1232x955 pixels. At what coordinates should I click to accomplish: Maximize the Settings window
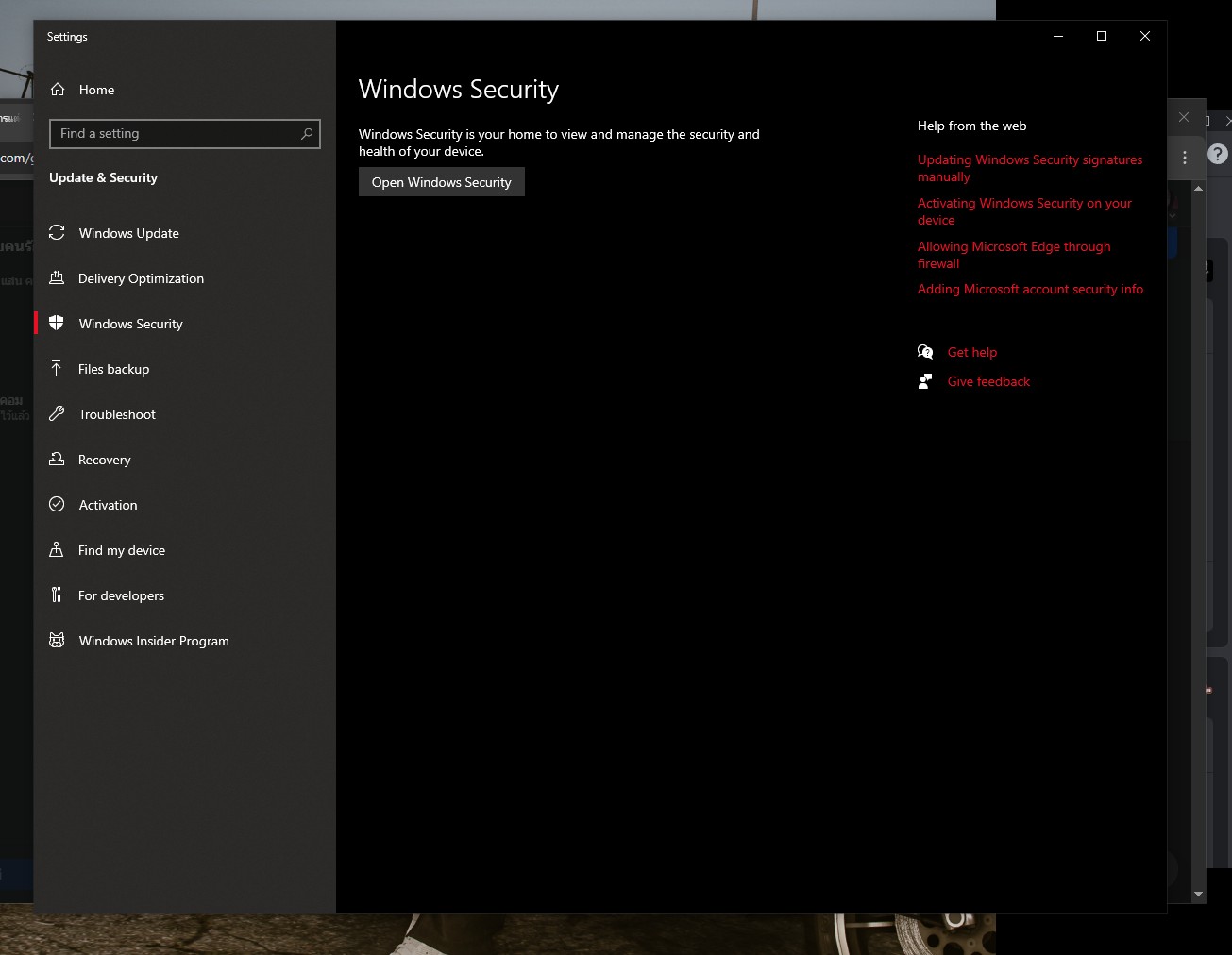tap(1102, 36)
